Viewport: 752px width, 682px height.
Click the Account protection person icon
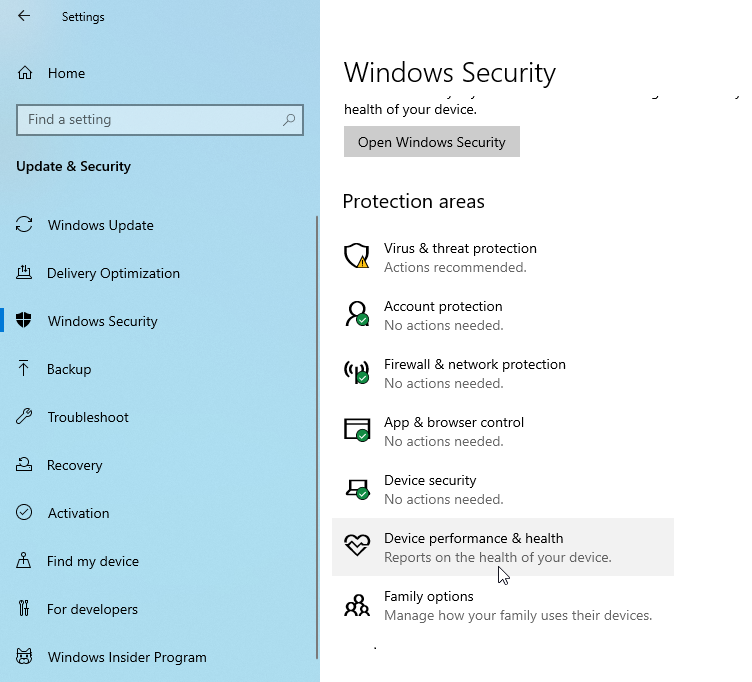pos(357,314)
